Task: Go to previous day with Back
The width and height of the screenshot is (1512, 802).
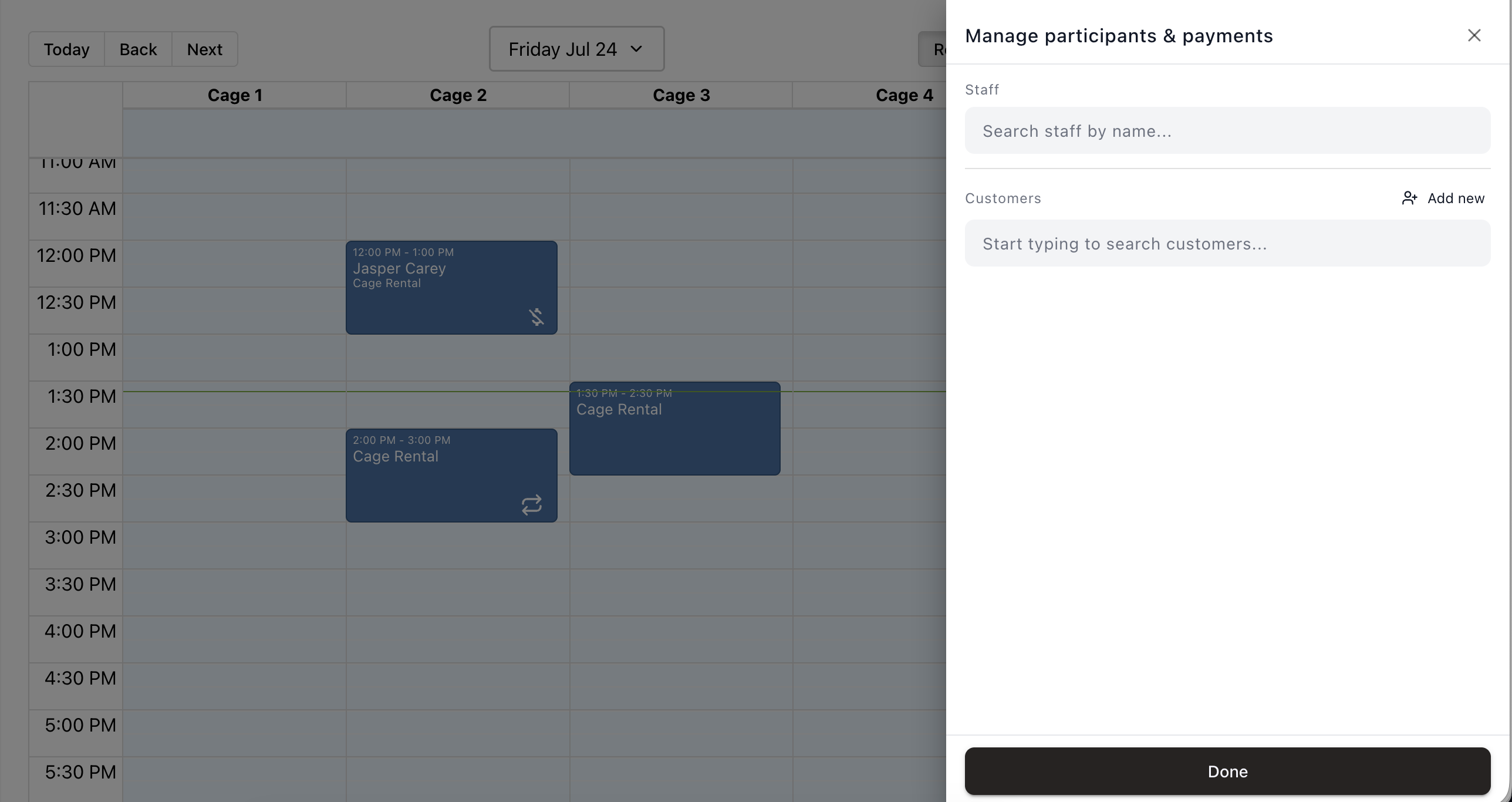Action: tap(138, 49)
